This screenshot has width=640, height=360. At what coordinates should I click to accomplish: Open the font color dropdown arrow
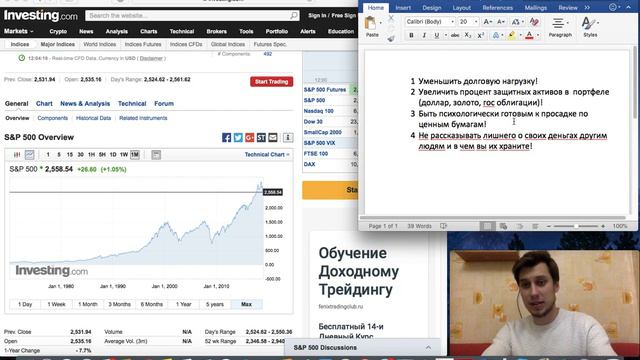click(x=538, y=36)
